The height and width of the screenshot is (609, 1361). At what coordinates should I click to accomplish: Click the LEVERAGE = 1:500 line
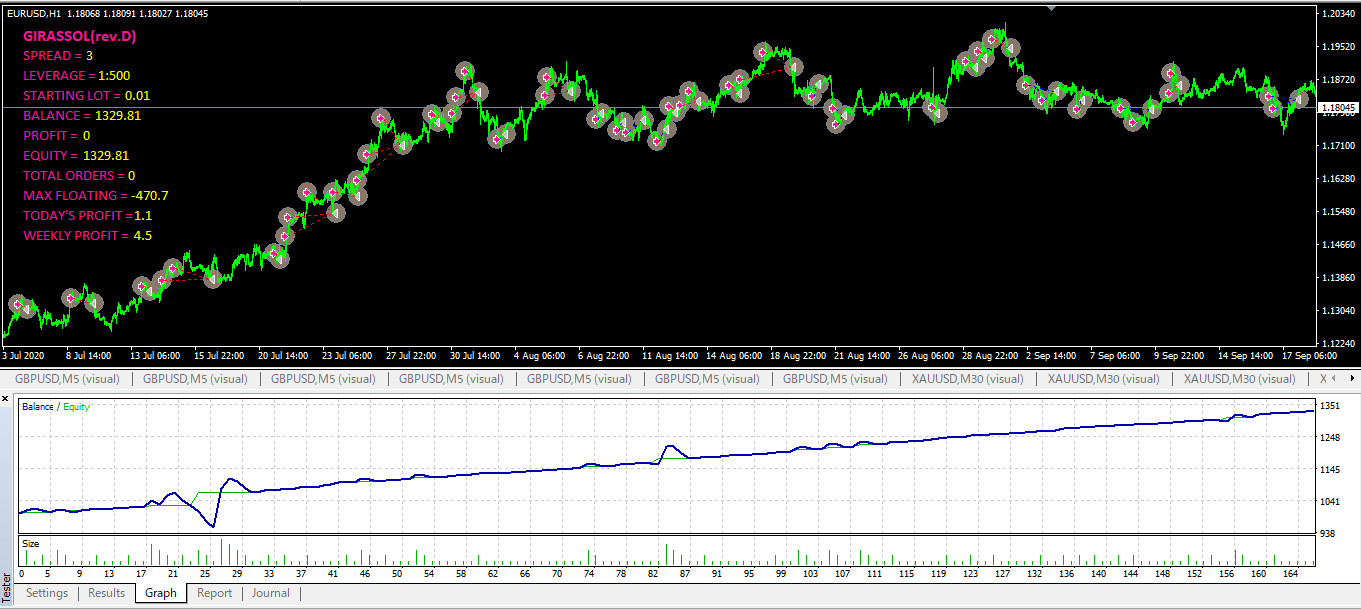click(77, 76)
